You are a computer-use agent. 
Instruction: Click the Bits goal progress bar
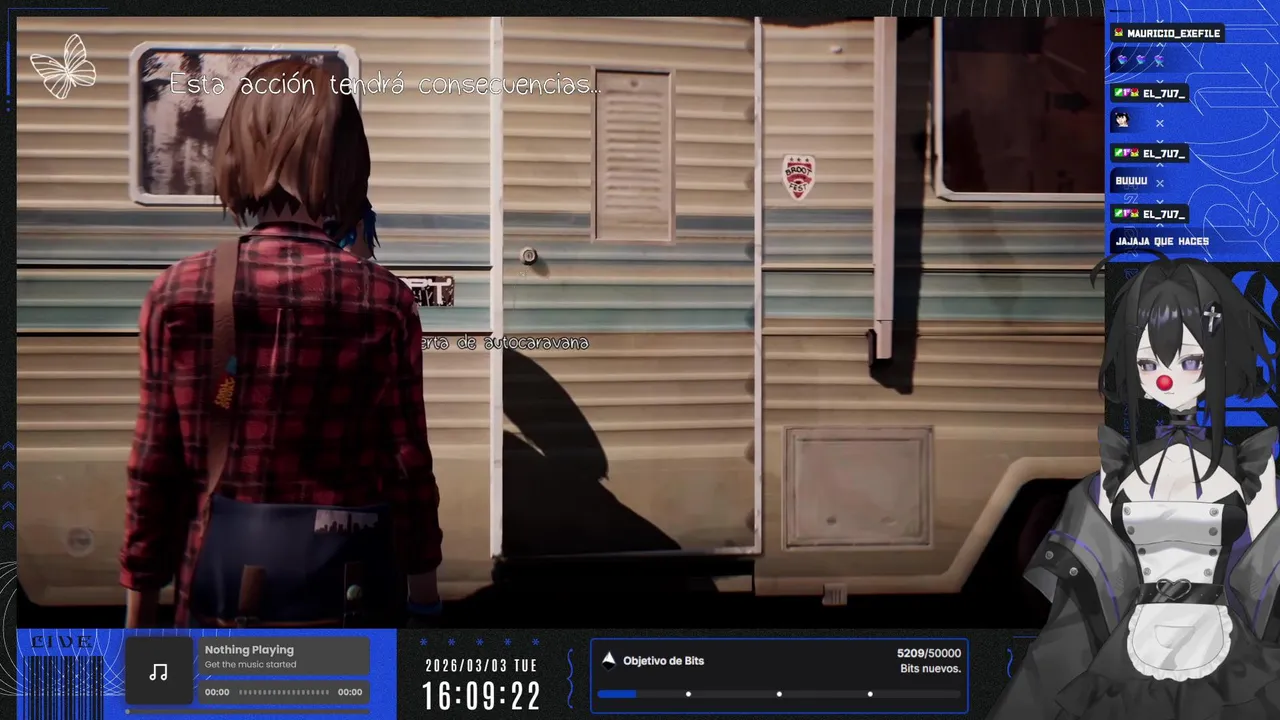click(778, 694)
